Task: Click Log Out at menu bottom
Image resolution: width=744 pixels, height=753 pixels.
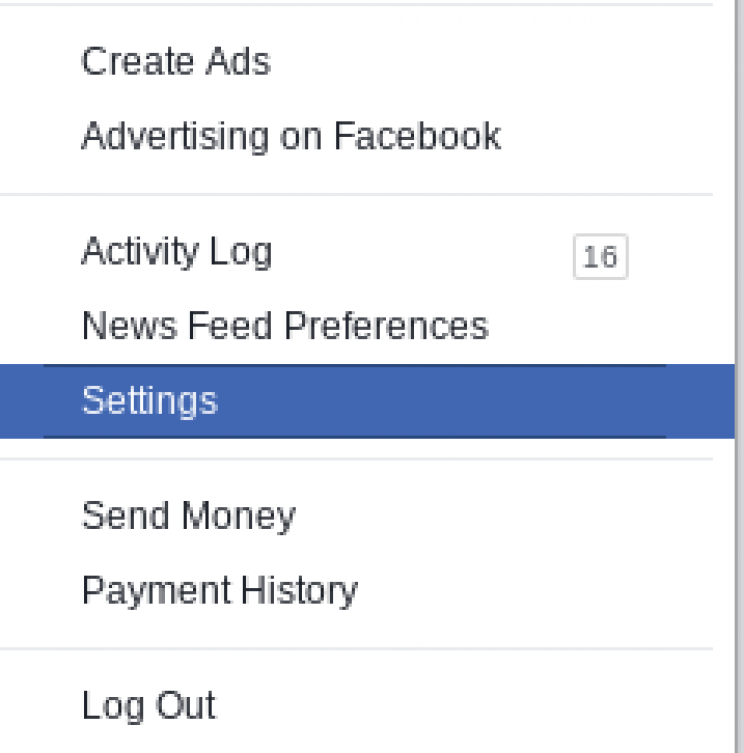Action: coord(149,706)
